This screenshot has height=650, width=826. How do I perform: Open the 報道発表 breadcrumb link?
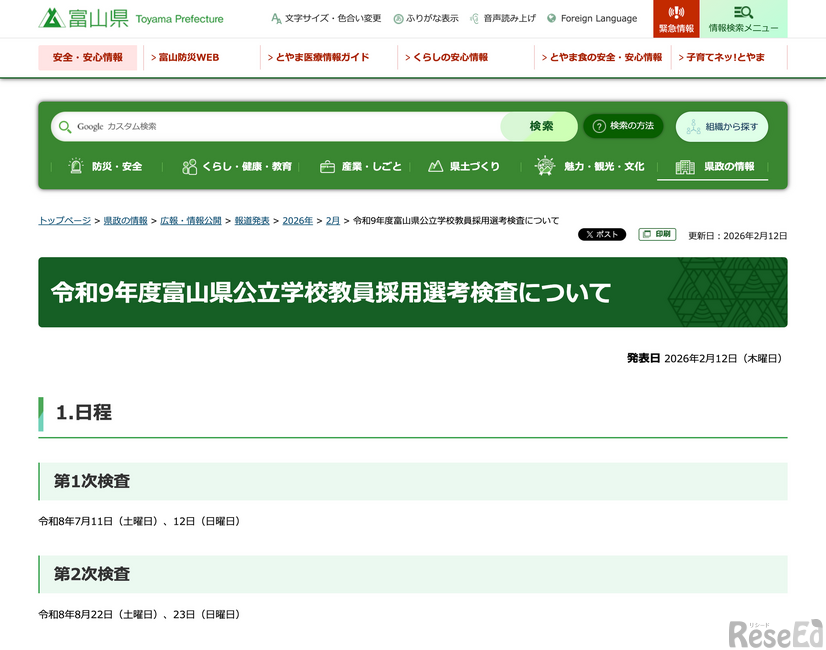click(252, 220)
